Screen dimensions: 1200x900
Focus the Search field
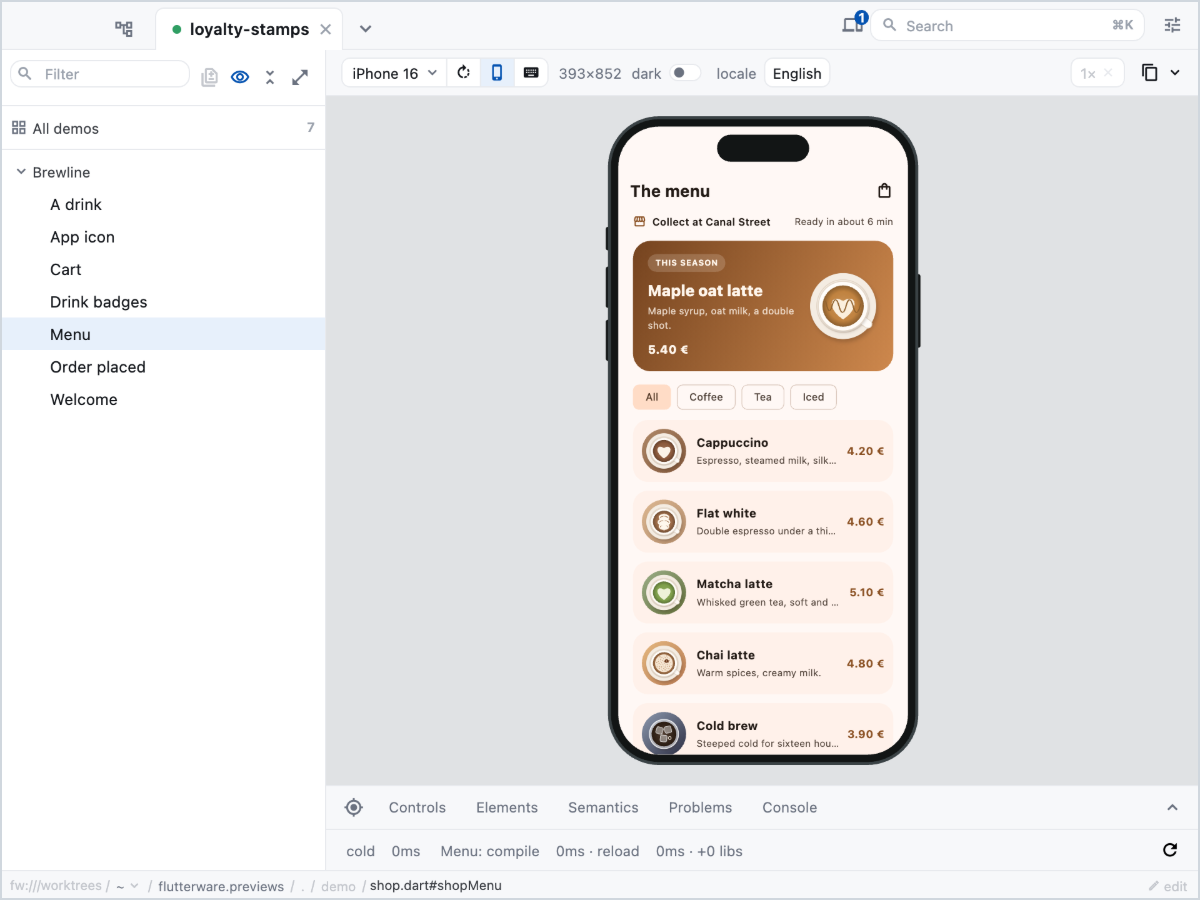[x=1009, y=26]
